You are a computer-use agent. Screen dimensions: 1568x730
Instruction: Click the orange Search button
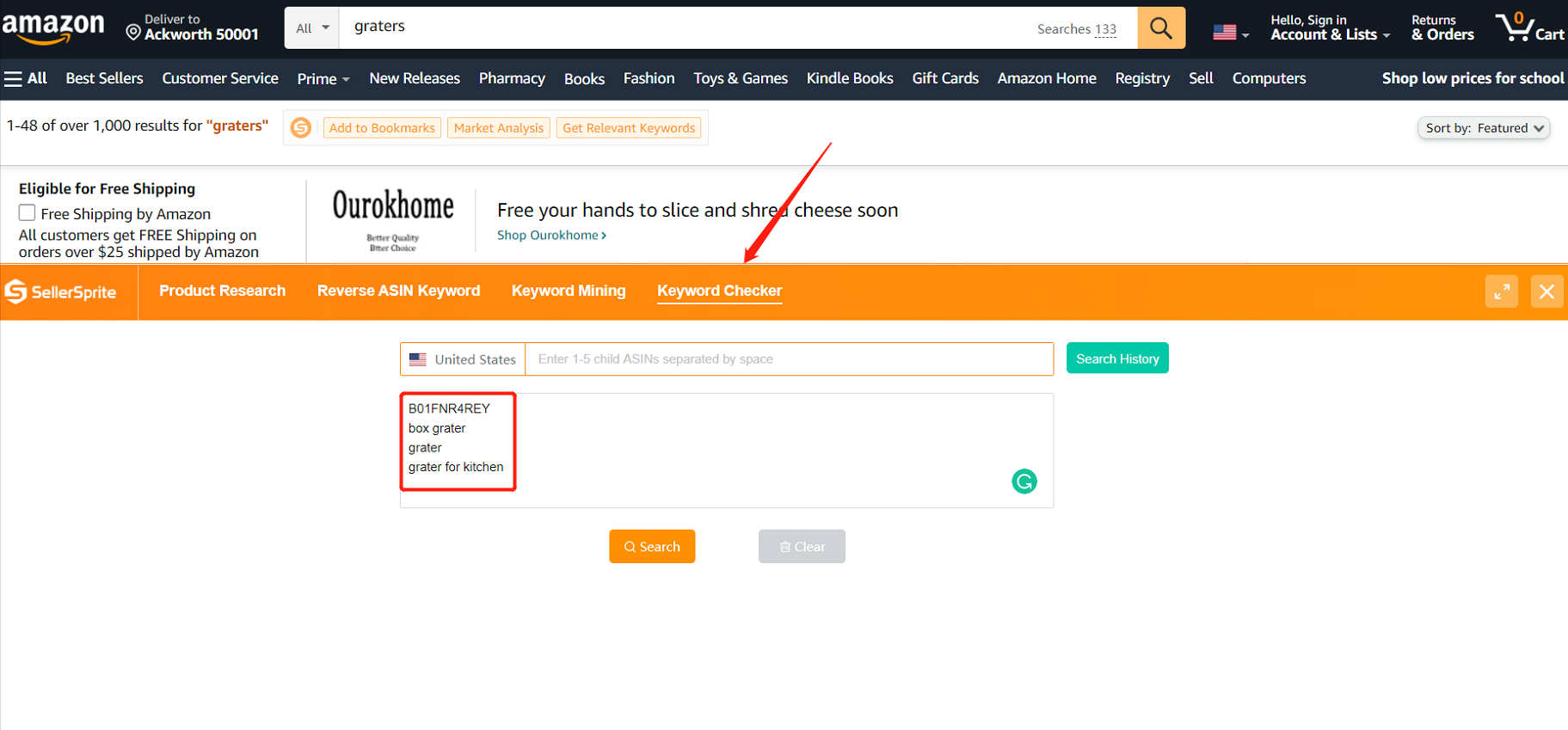(652, 547)
